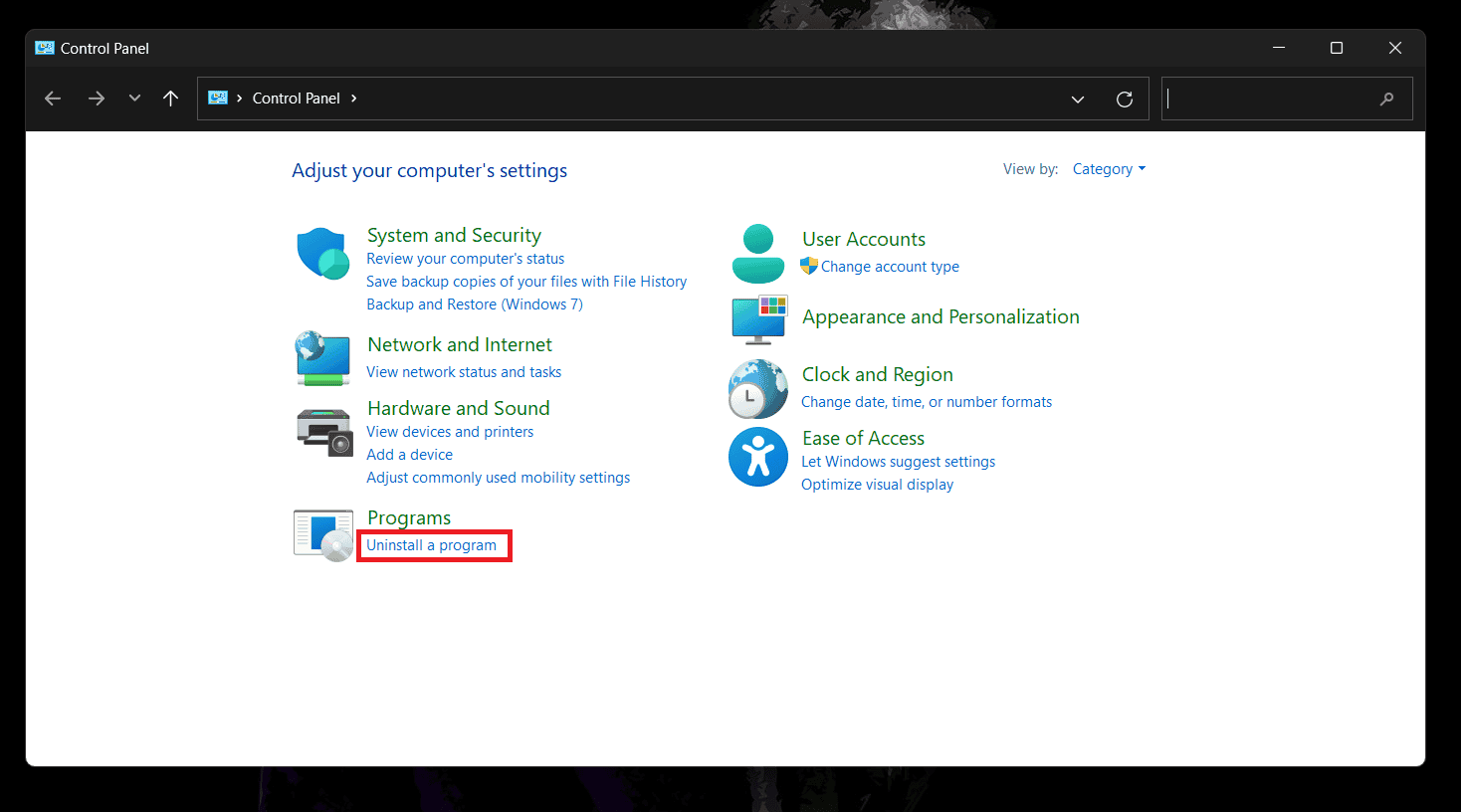Viewport: 1461px width, 812px height.
Task: Click the Hardware and Sound printer icon
Action: (324, 432)
